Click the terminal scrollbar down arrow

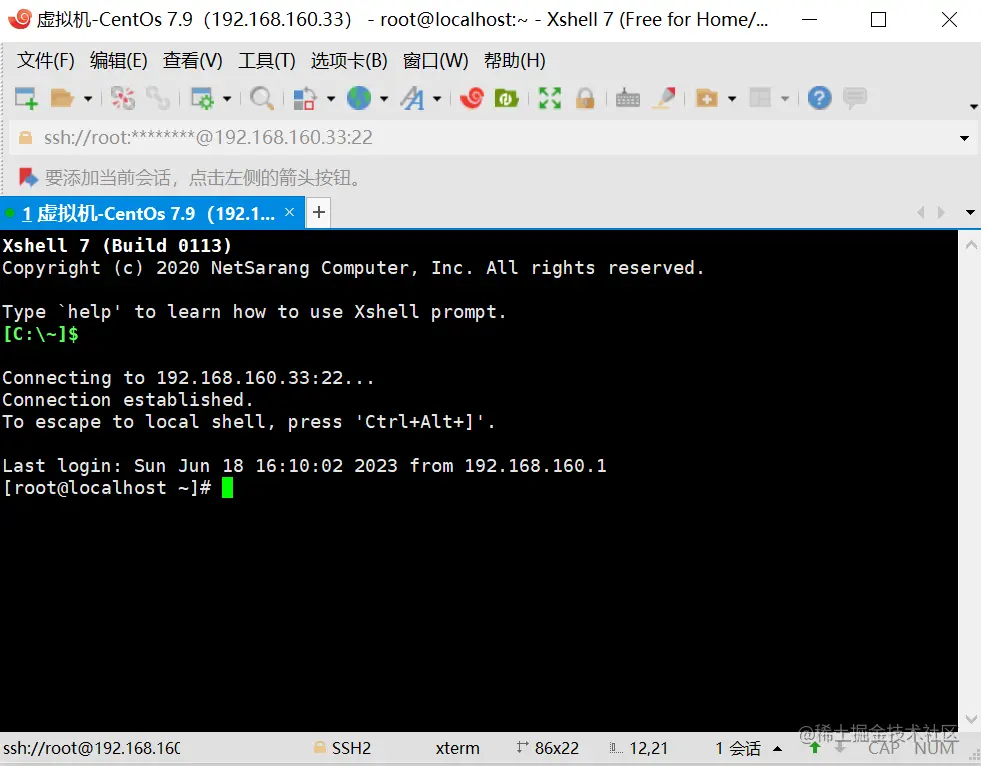[971, 718]
